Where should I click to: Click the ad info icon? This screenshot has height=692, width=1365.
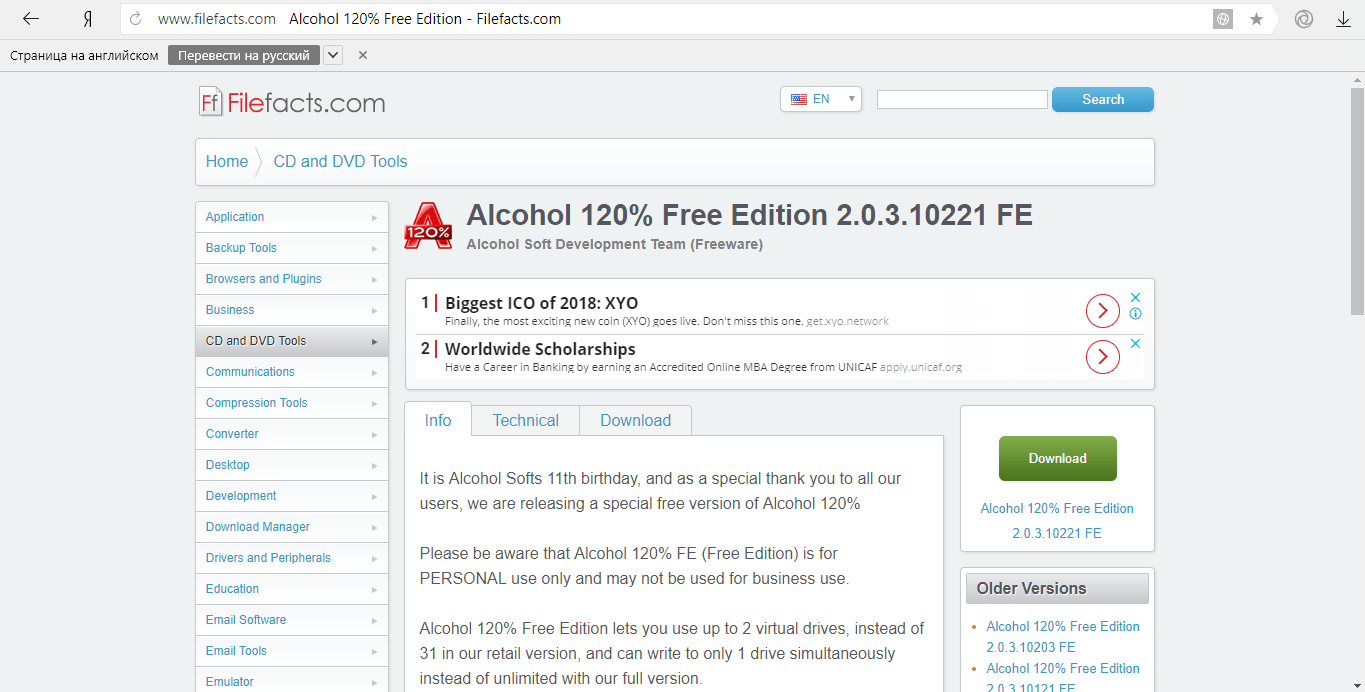(1135, 313)
